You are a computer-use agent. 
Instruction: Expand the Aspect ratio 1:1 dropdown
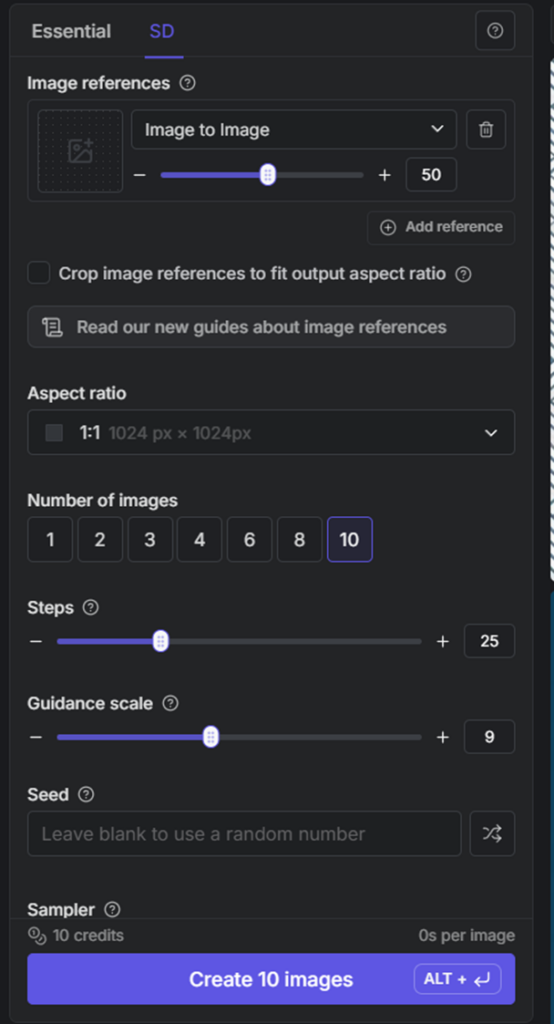[271, 432]
